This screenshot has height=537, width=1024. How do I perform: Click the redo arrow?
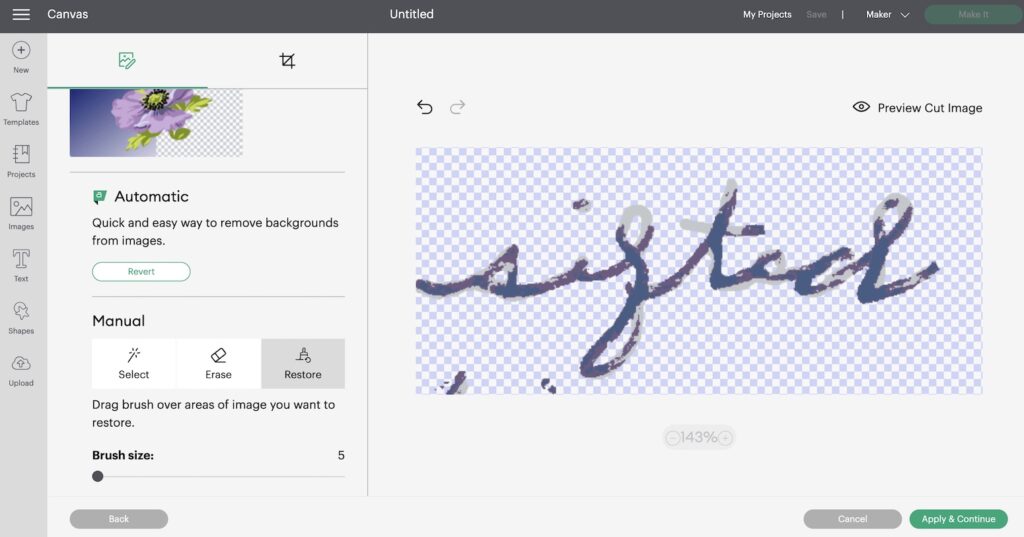pyautogui.click(x=457, y=107)
